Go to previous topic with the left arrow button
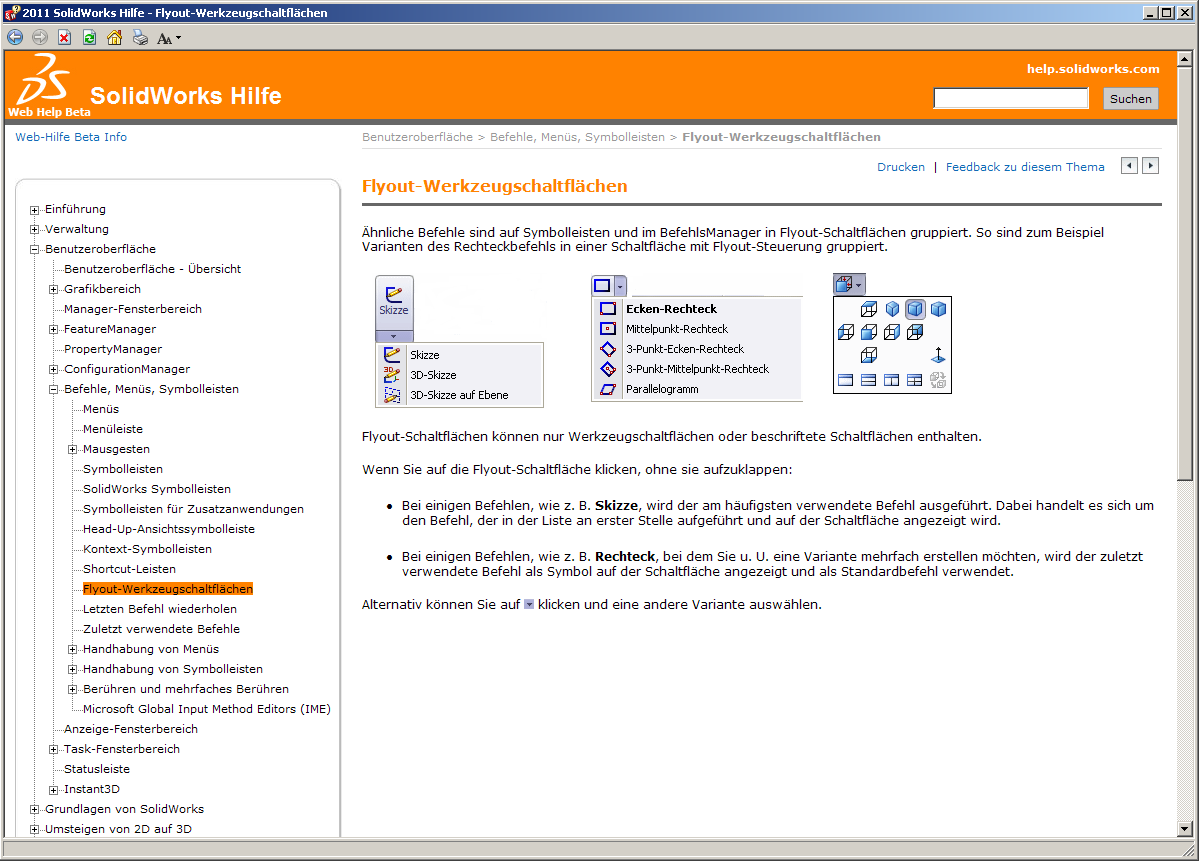 (1129, 166)
